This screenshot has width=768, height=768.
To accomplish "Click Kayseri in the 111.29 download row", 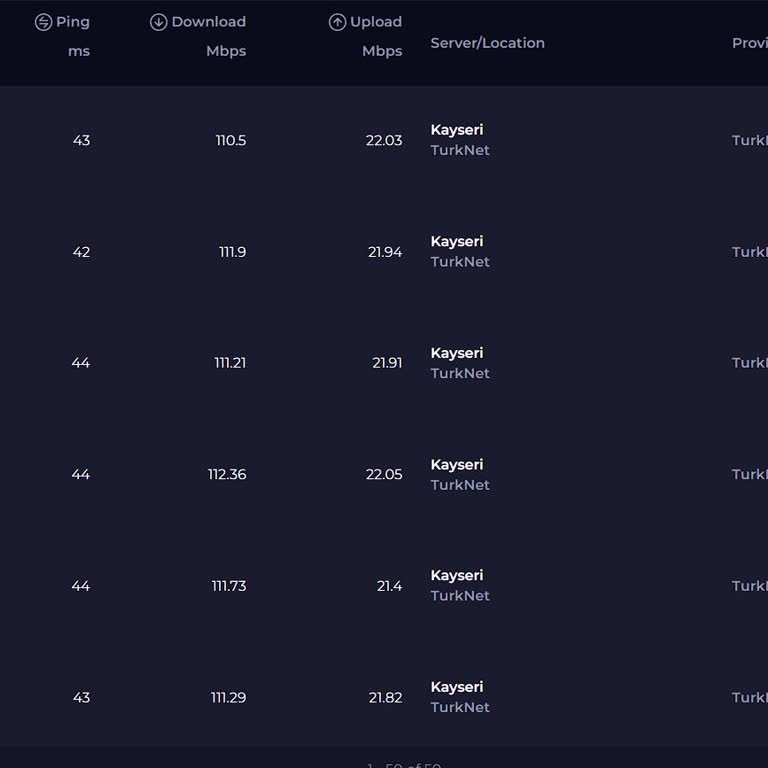I will pos(457,687).
